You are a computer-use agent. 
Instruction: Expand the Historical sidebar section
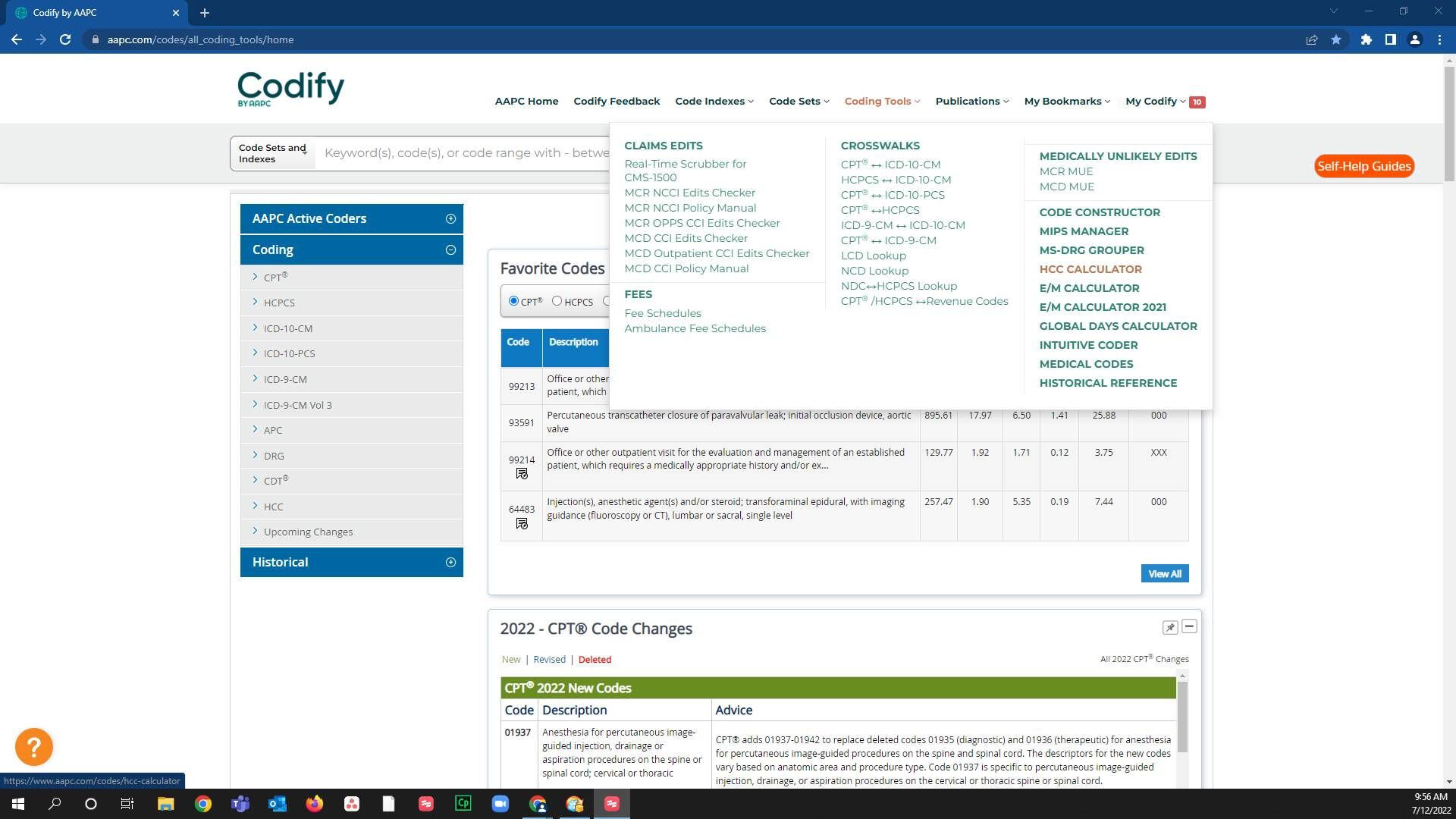[x=450, y=562]
